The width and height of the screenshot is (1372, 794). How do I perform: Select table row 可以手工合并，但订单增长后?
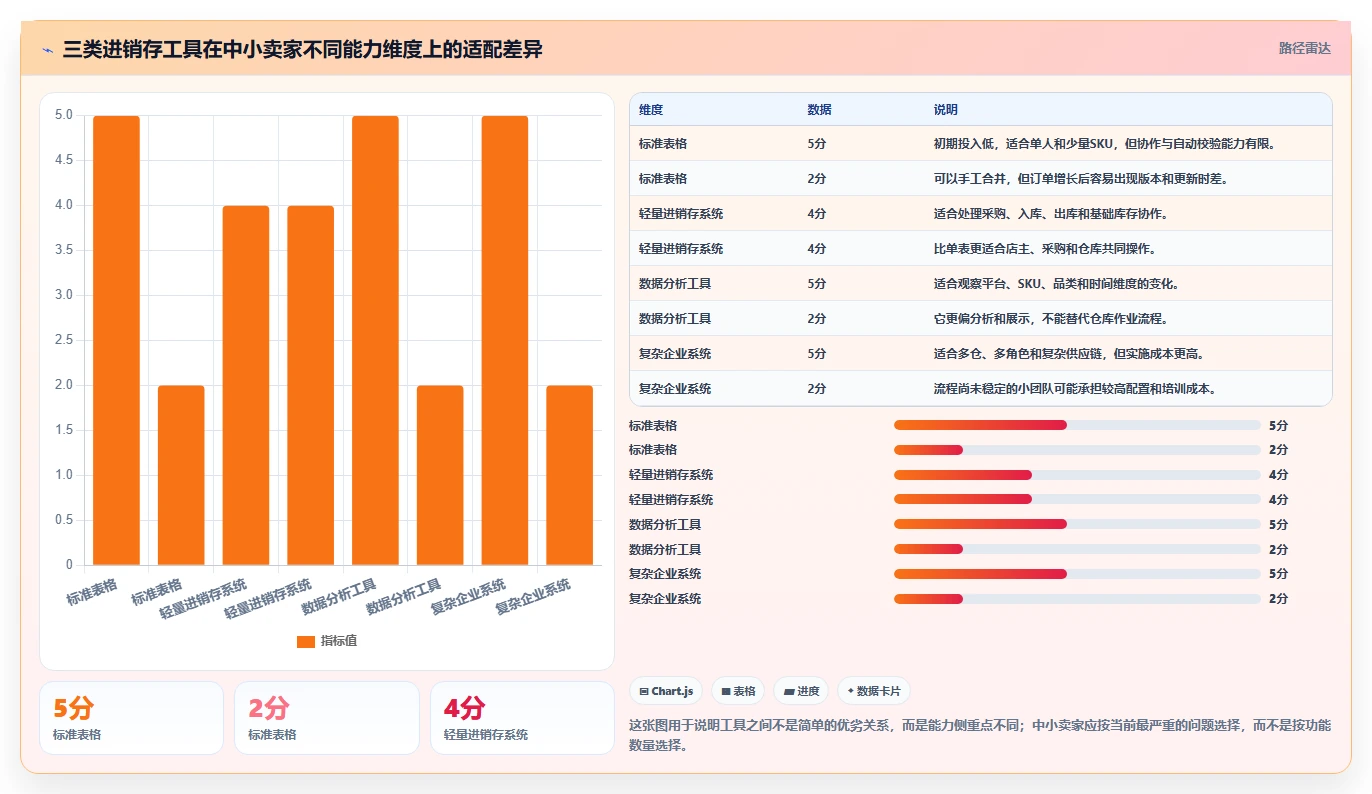[981, 179]
